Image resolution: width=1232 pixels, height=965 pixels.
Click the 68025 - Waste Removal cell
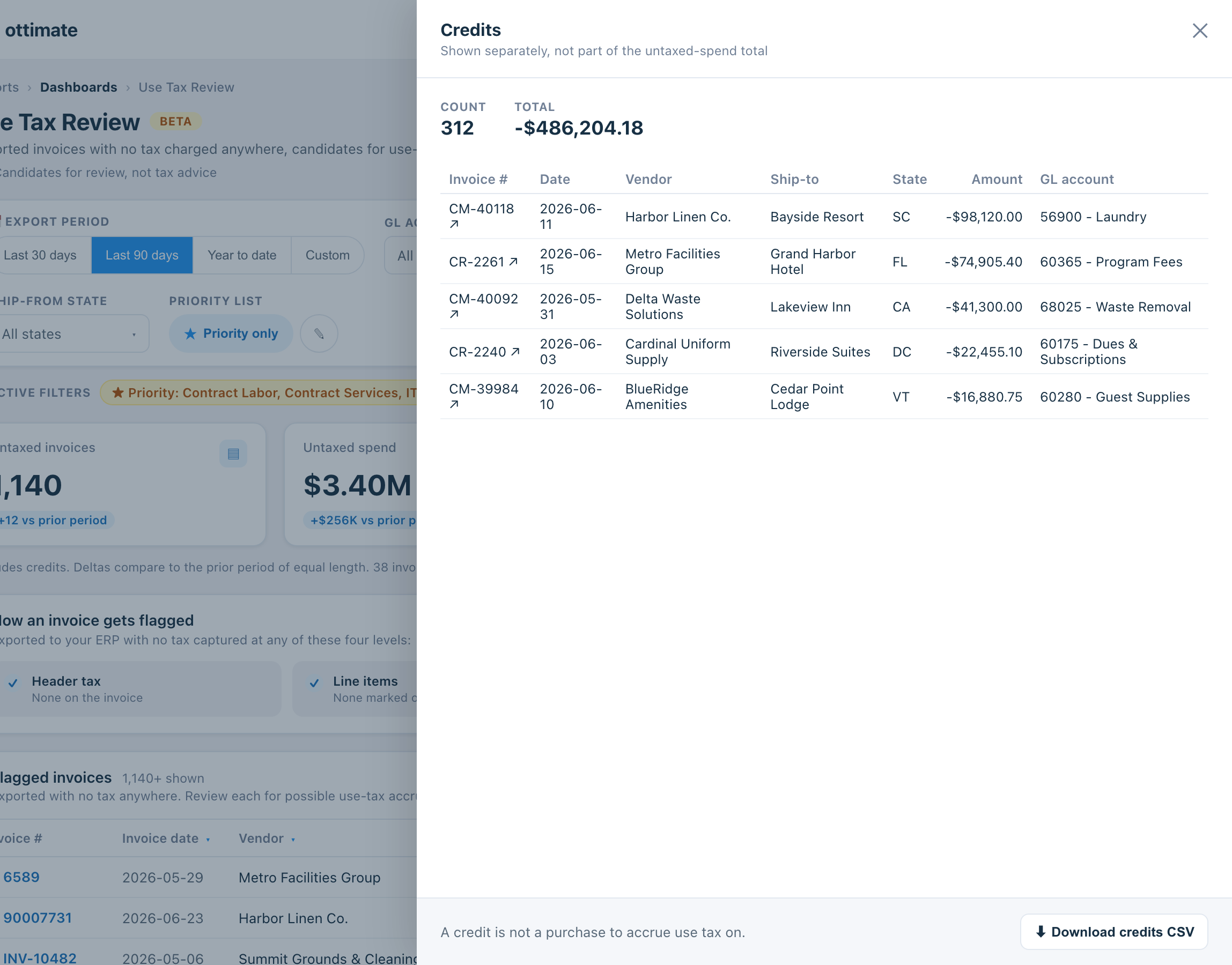tap(1115, 307)
